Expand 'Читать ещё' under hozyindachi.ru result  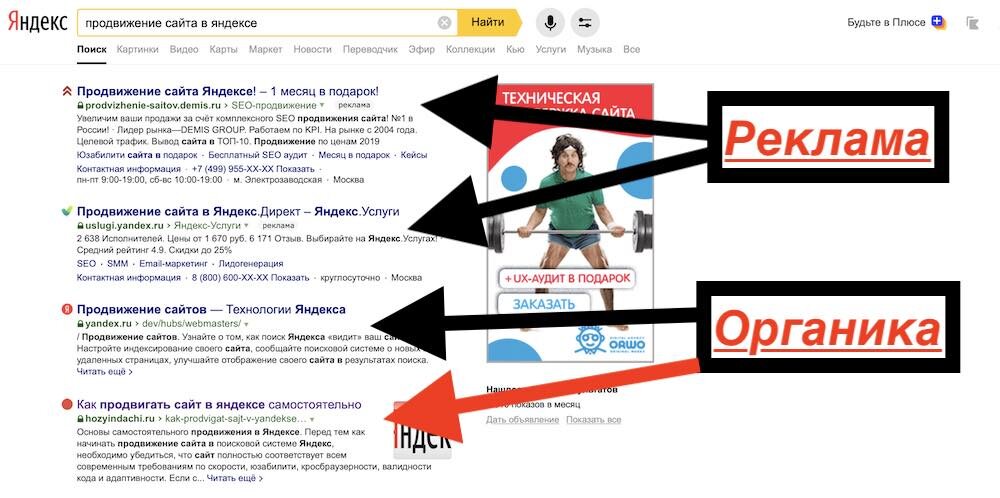click(235, 478)
